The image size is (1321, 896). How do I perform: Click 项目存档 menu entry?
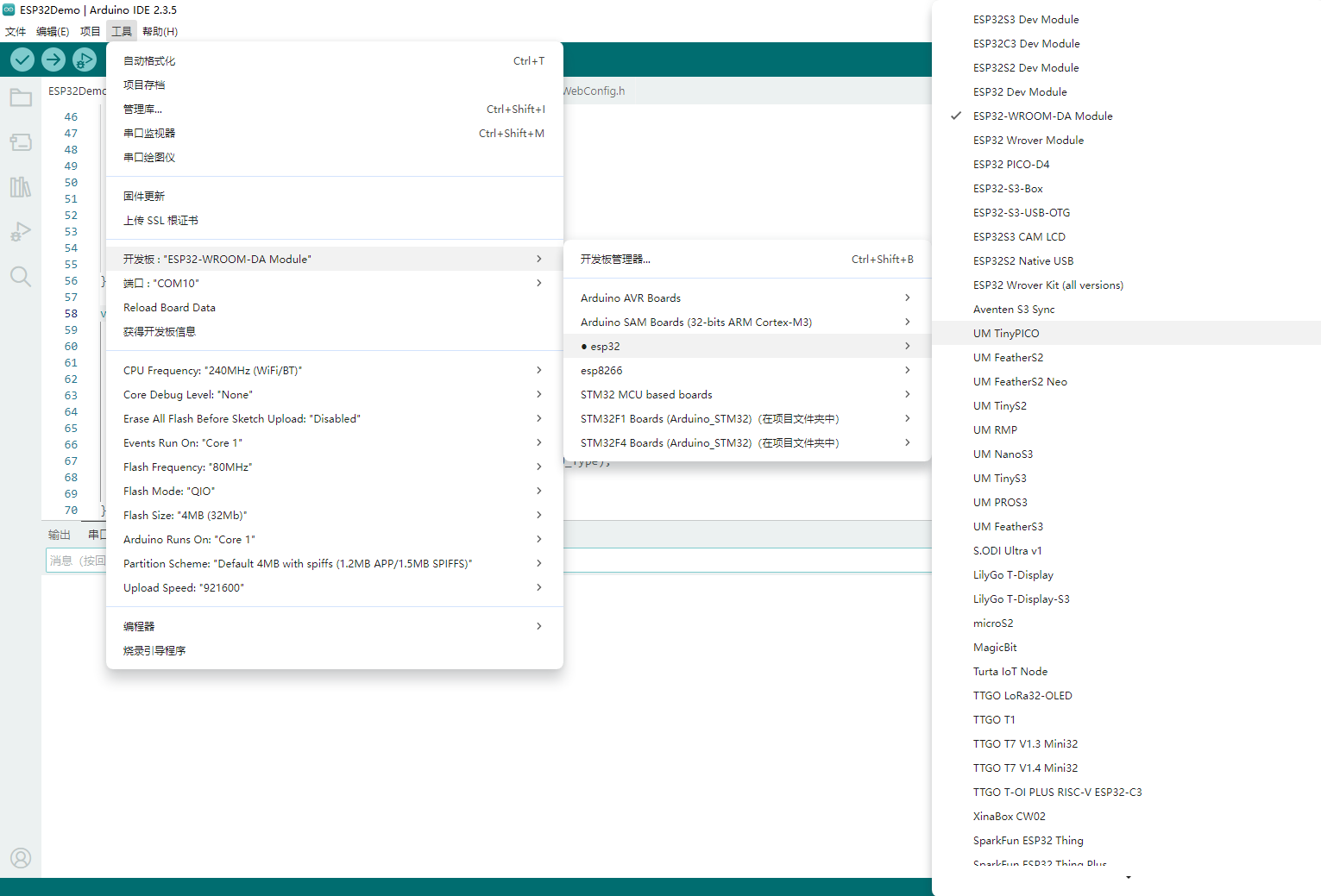[x=335, y=85]
